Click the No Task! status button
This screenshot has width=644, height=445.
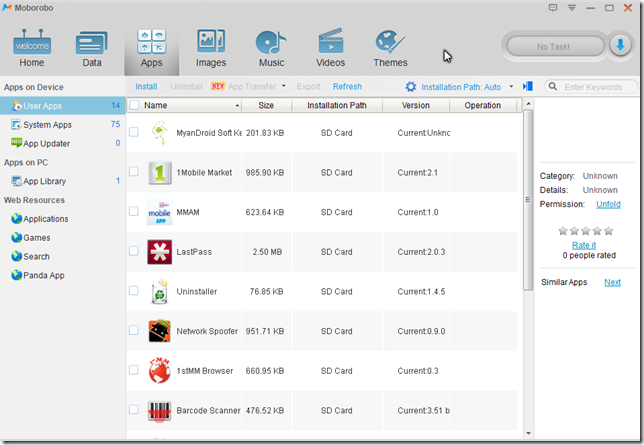[555, 46]
